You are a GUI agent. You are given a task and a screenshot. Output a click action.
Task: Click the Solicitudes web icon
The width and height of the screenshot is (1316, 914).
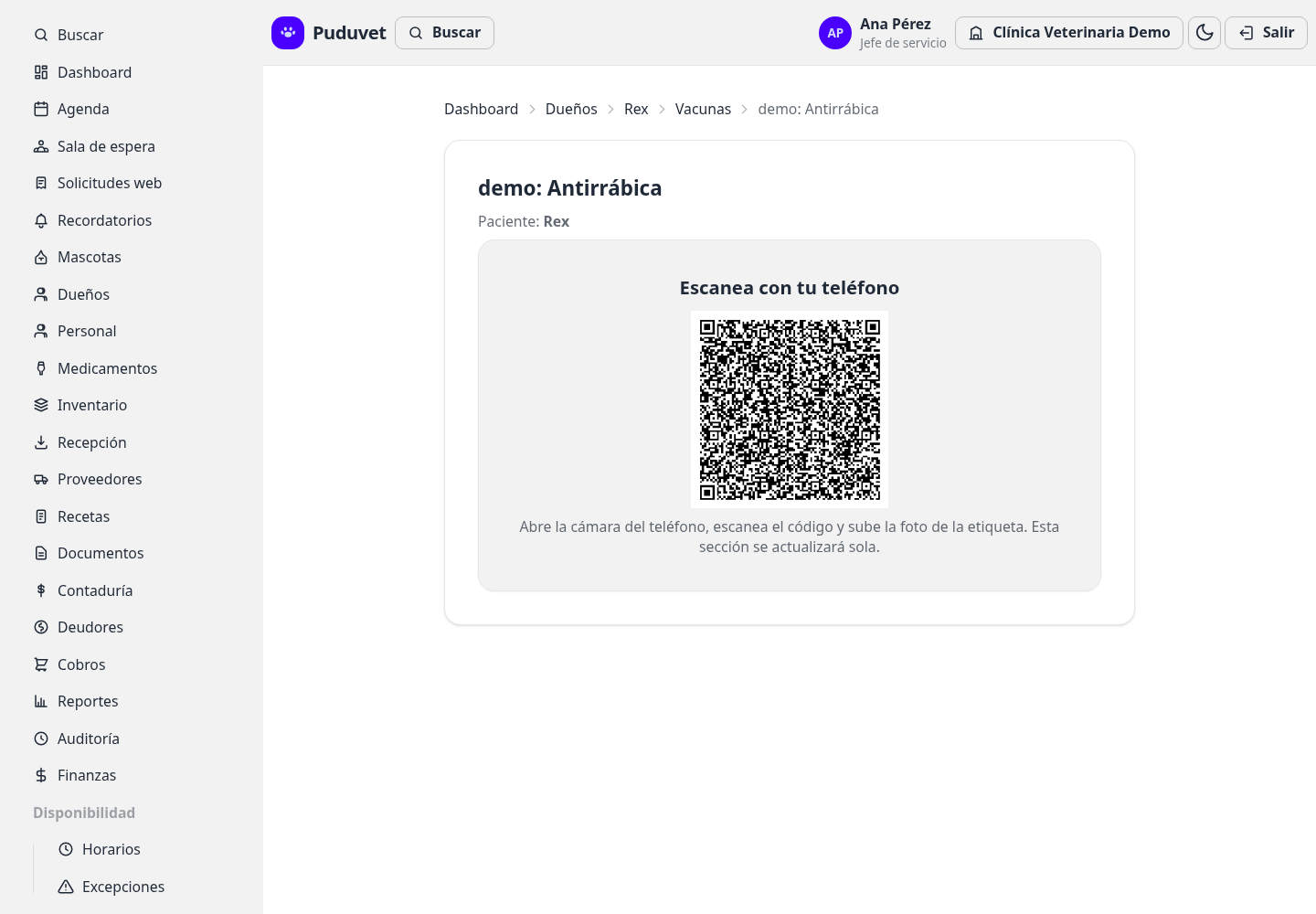click(x=41, y=183)
